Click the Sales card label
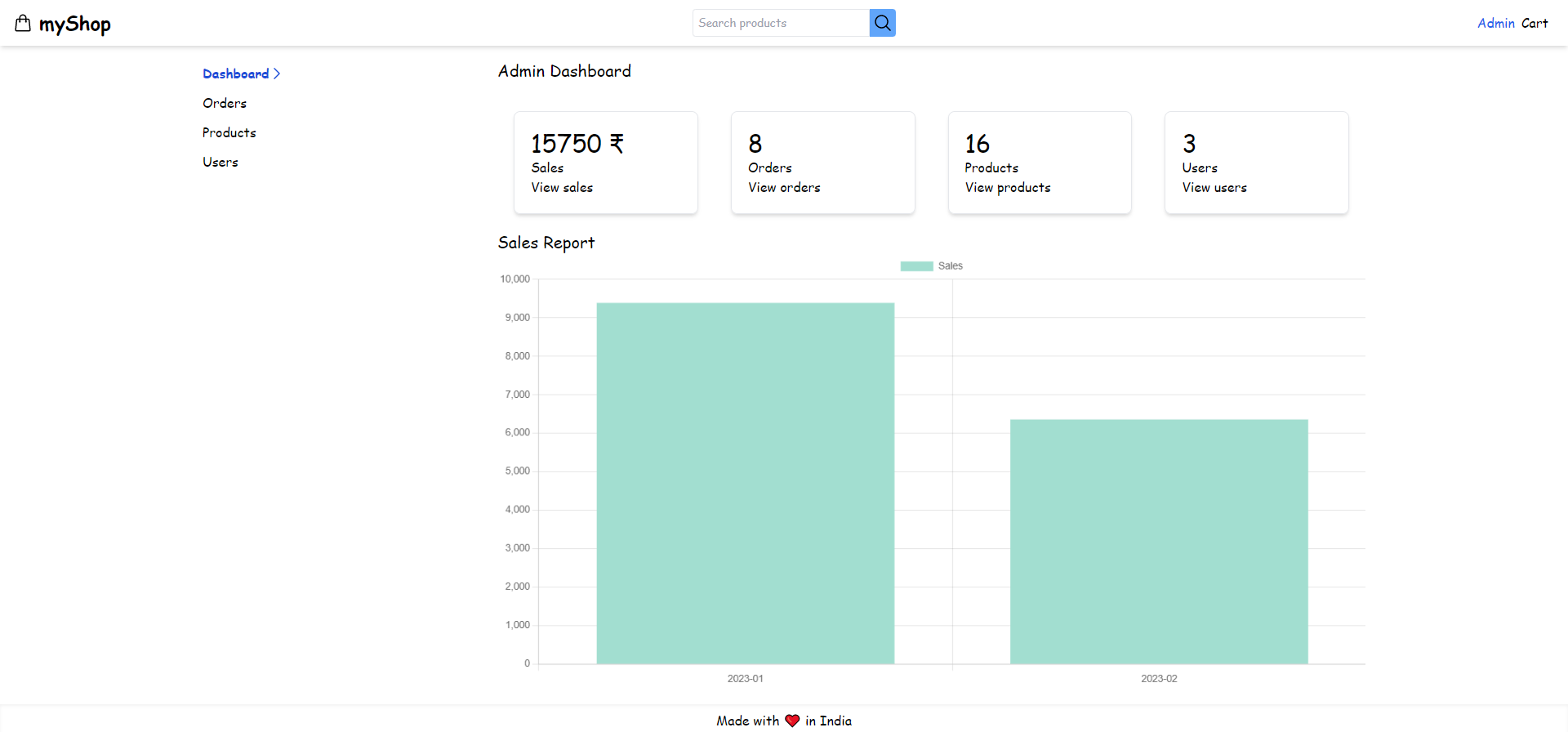The width and height of the screenshot is (1568, 732). point(547,167)
